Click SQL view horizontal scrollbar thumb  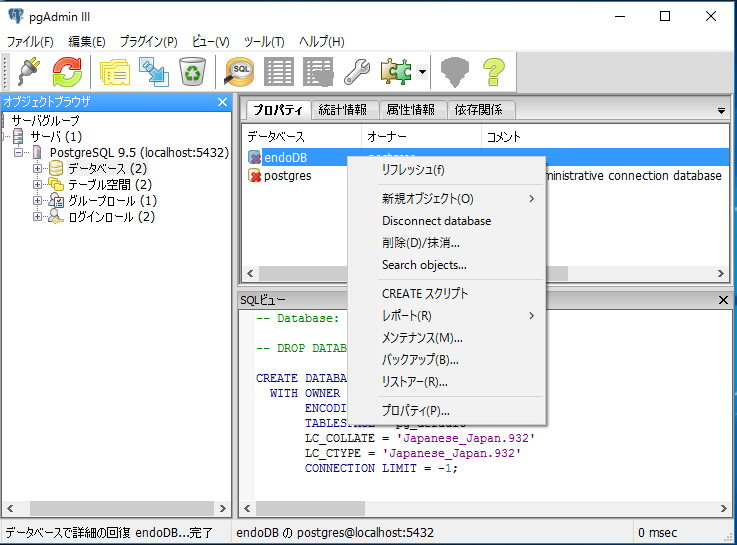(310, 508)
